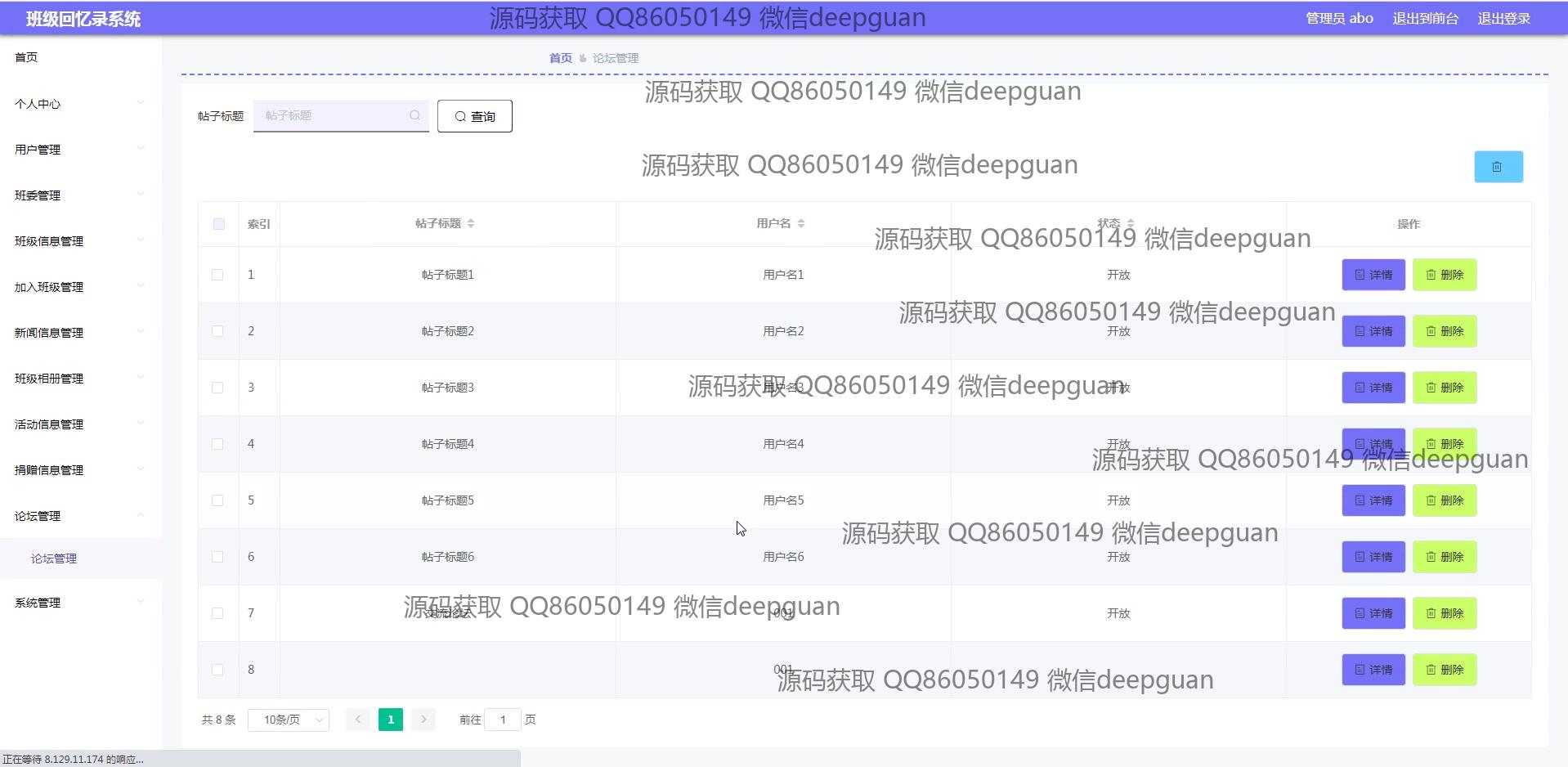Expand 用户管理 in sidebar
This screenshot has width=1568, height=767.
(79, 150)
